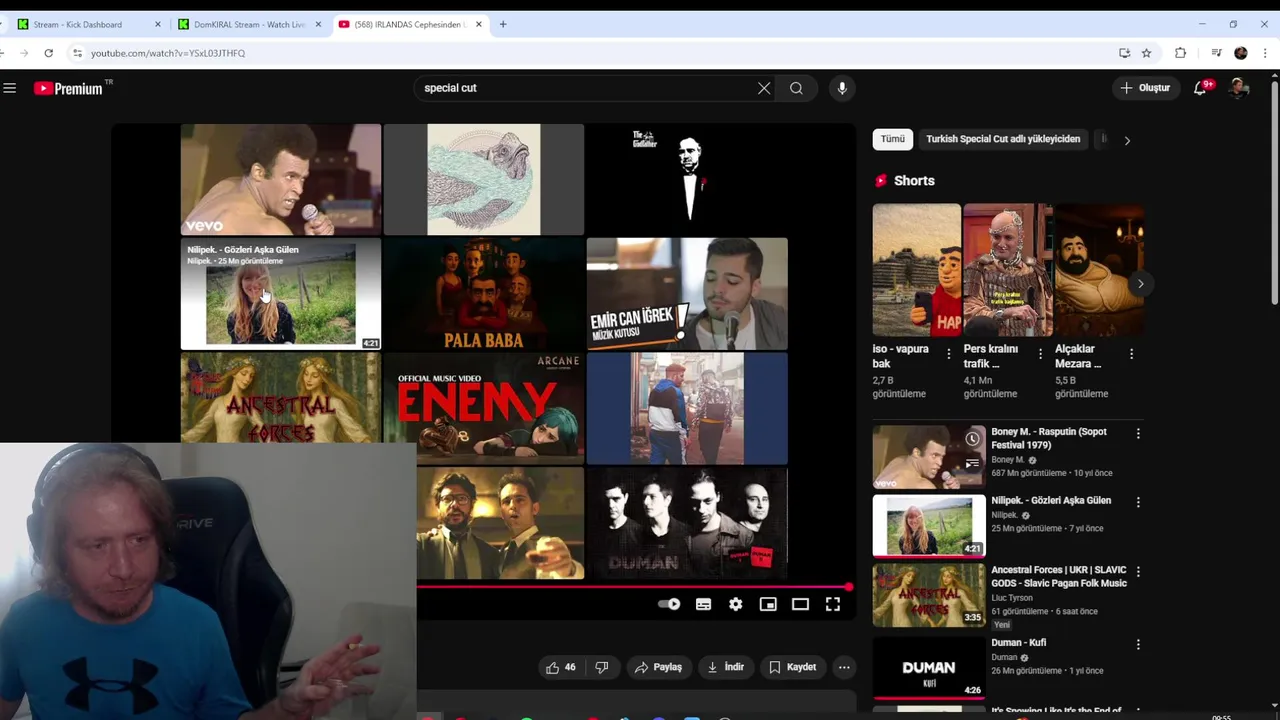
Task: Open options for Pers kralını trafik short
Action: click(x=1040, y=354)
